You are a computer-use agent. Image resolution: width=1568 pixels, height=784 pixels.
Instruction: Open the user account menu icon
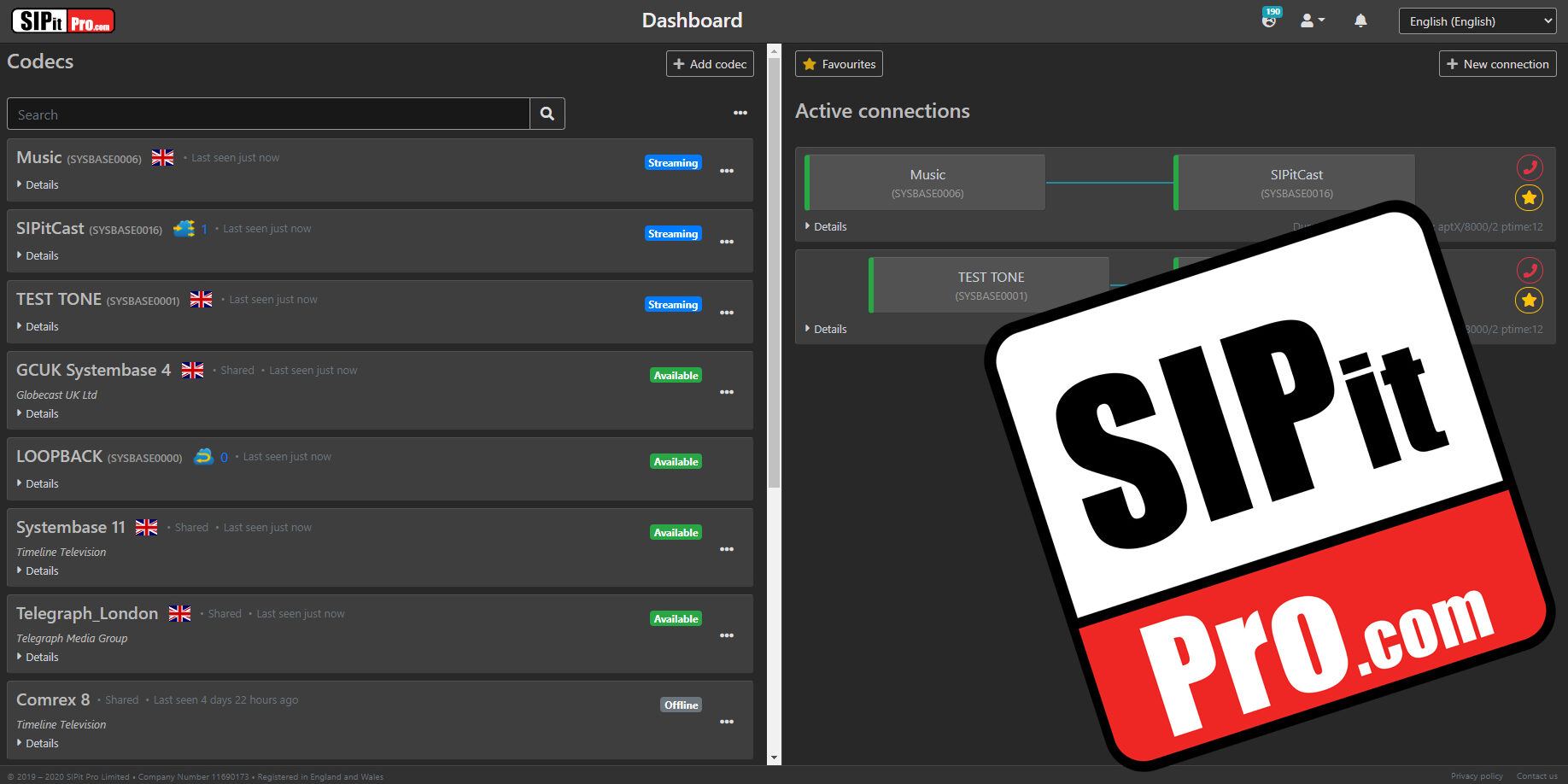coord(1311,20)
